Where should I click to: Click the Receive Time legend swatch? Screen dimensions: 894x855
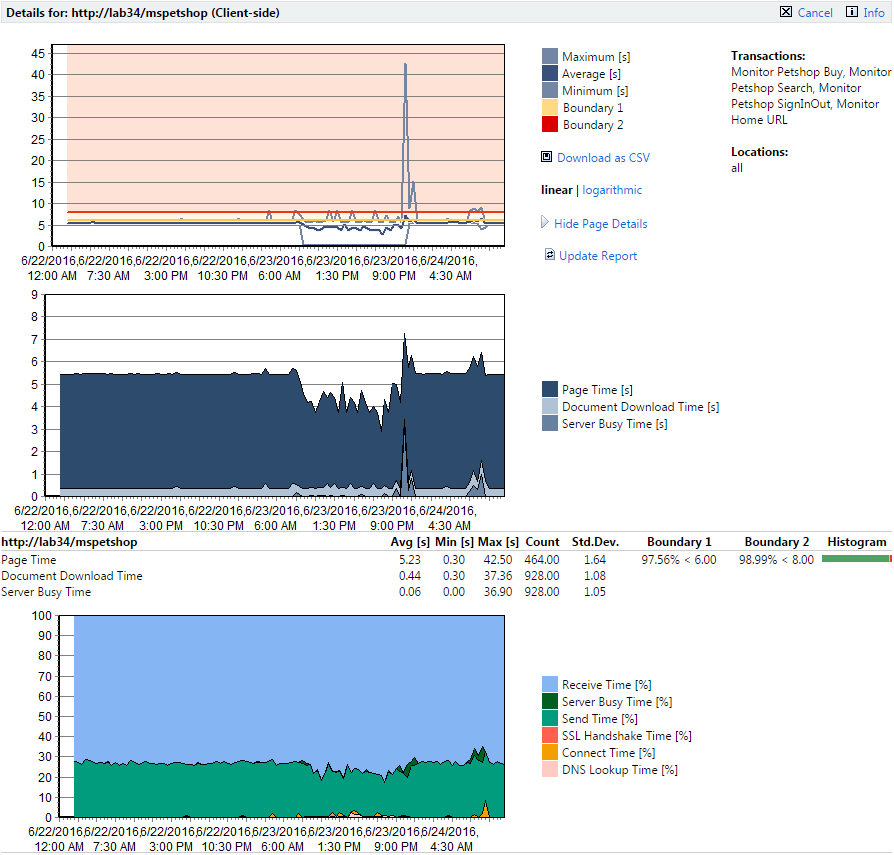coord(550,685)
